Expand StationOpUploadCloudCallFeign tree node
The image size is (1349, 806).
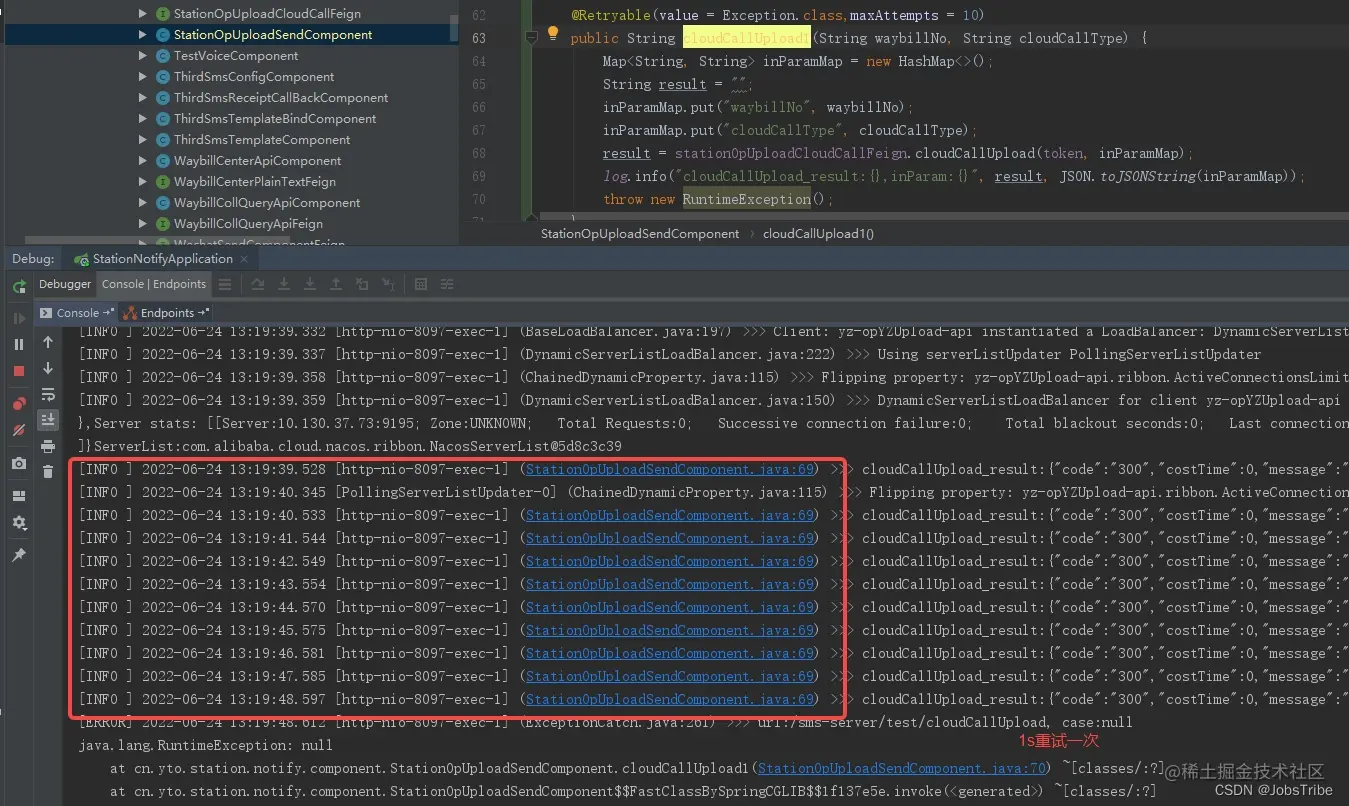(x=143, y=14)
